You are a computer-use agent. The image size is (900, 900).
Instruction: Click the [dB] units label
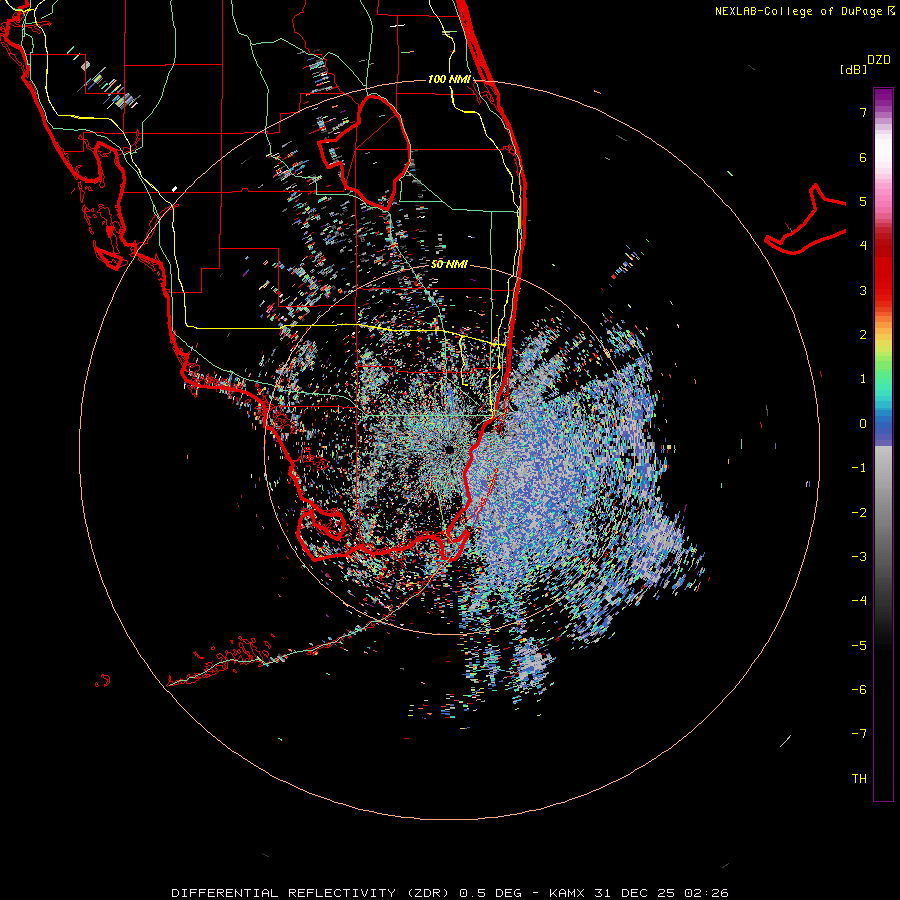[854, 70]
